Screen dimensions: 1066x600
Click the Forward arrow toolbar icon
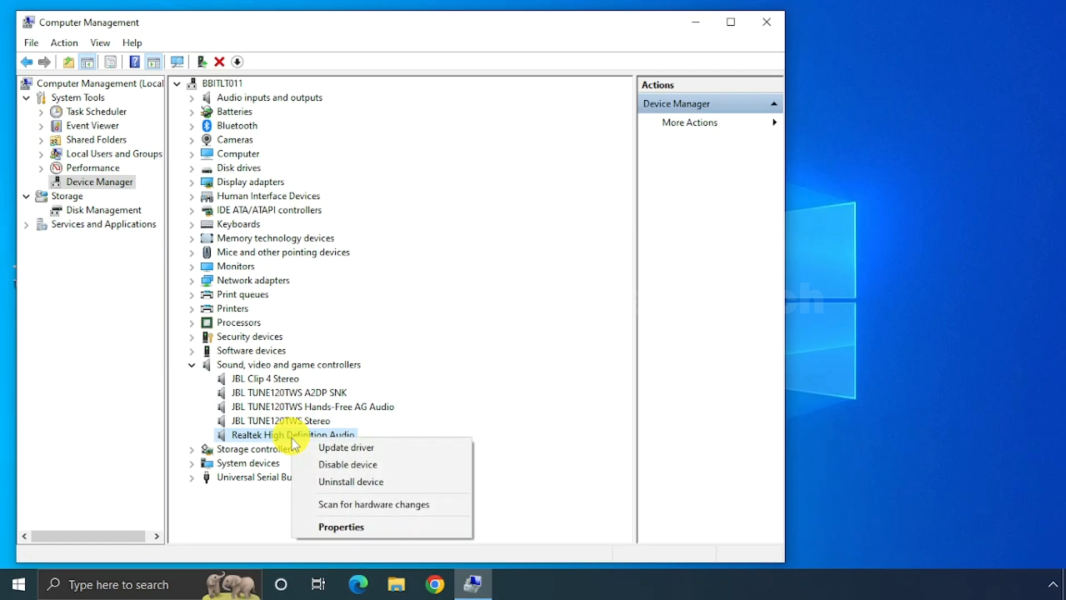[44, 63]
